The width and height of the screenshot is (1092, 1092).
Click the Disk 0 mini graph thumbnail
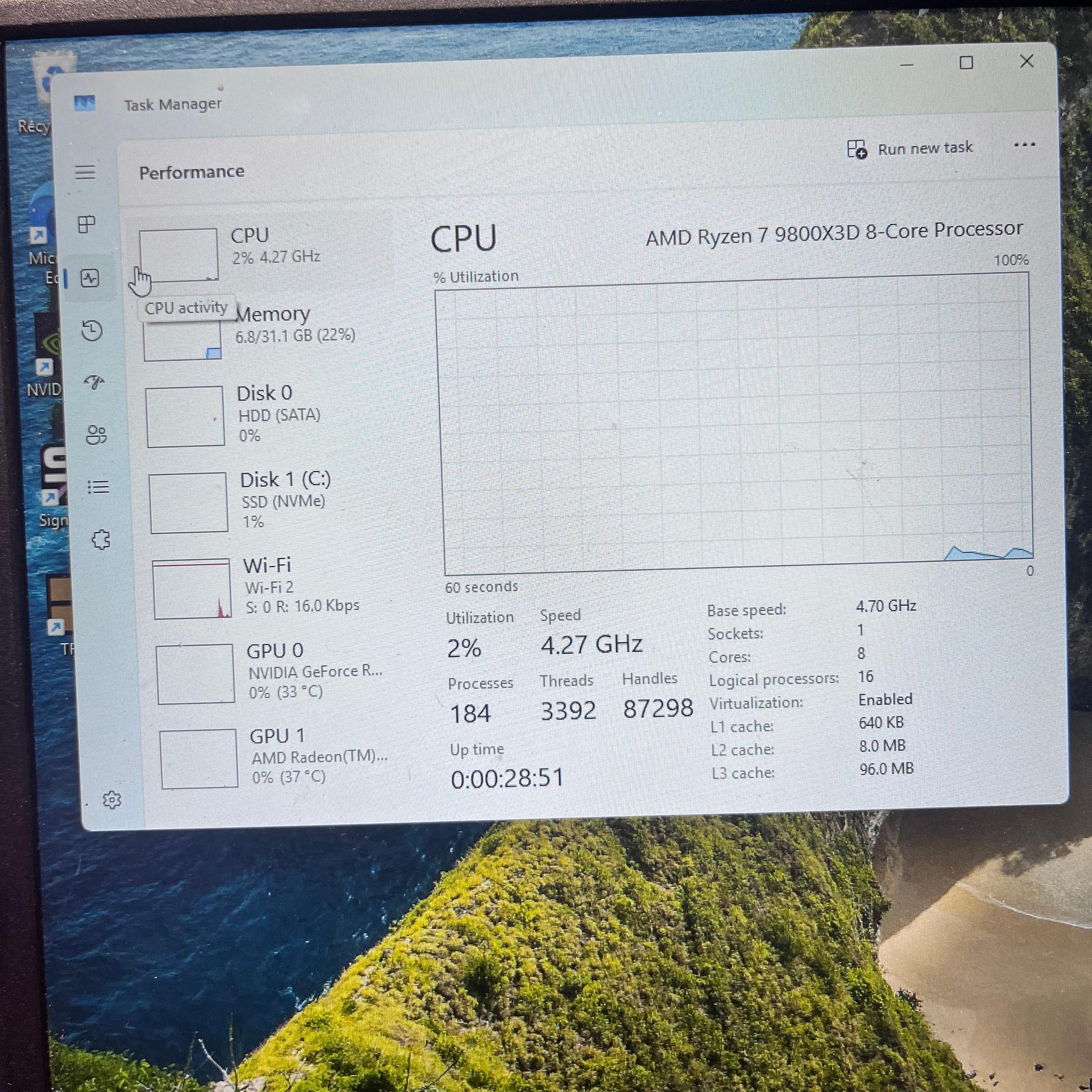(186, 416)
